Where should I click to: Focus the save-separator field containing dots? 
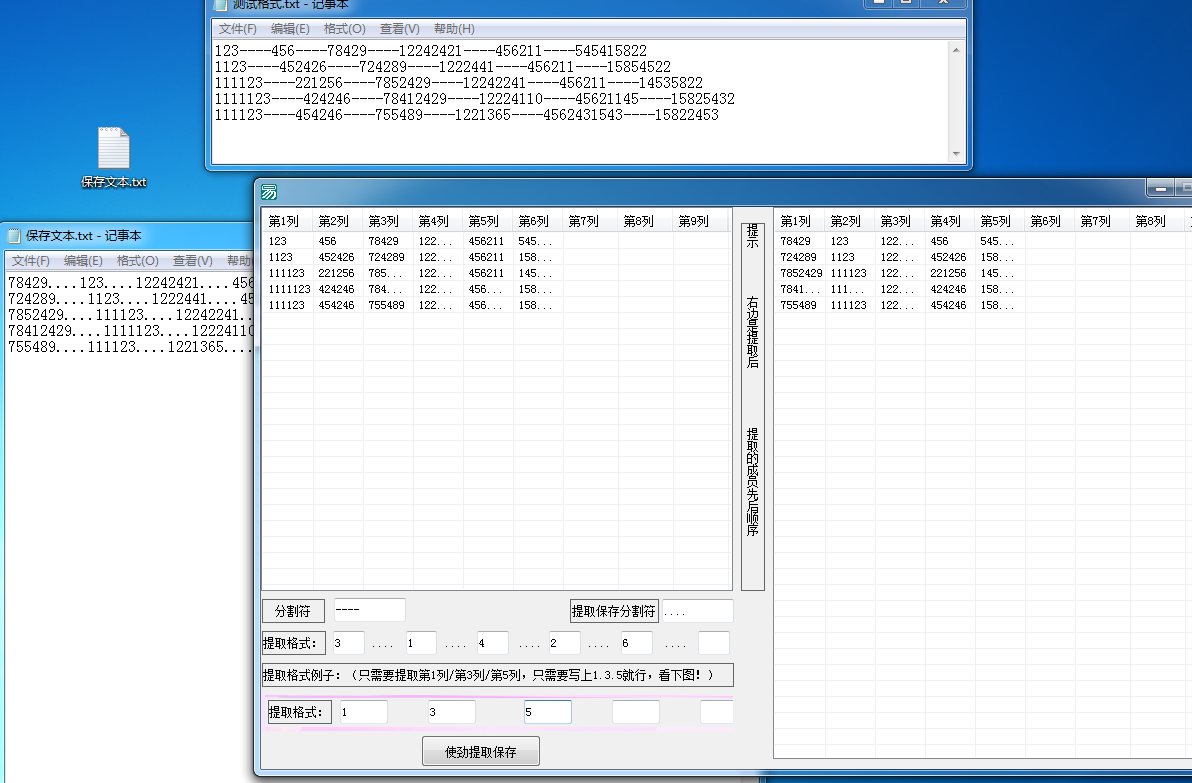pyautogui.click(x=697, y=611)
